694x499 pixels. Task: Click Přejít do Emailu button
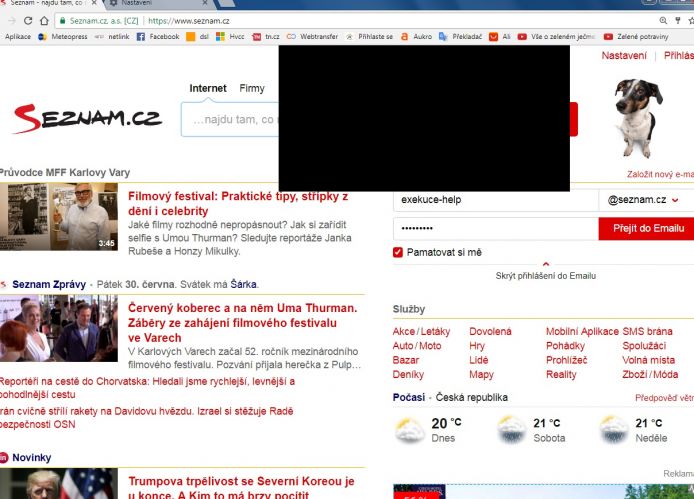click(646, 228)
